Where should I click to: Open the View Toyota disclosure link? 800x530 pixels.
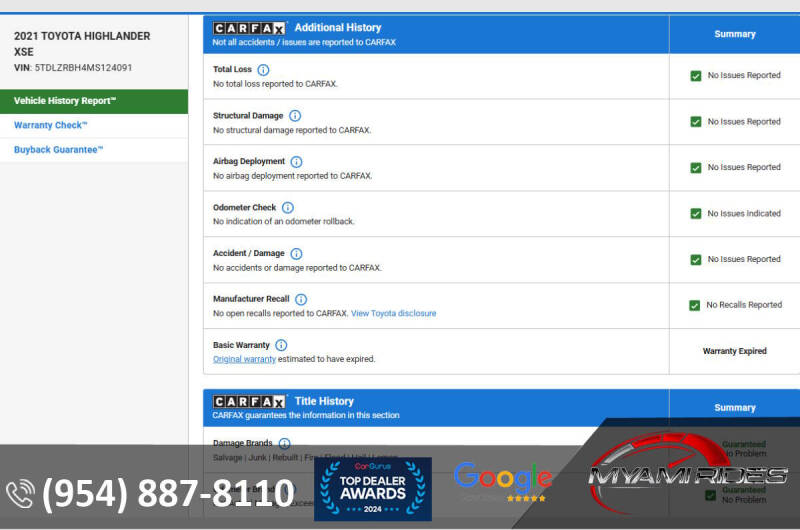393,313
